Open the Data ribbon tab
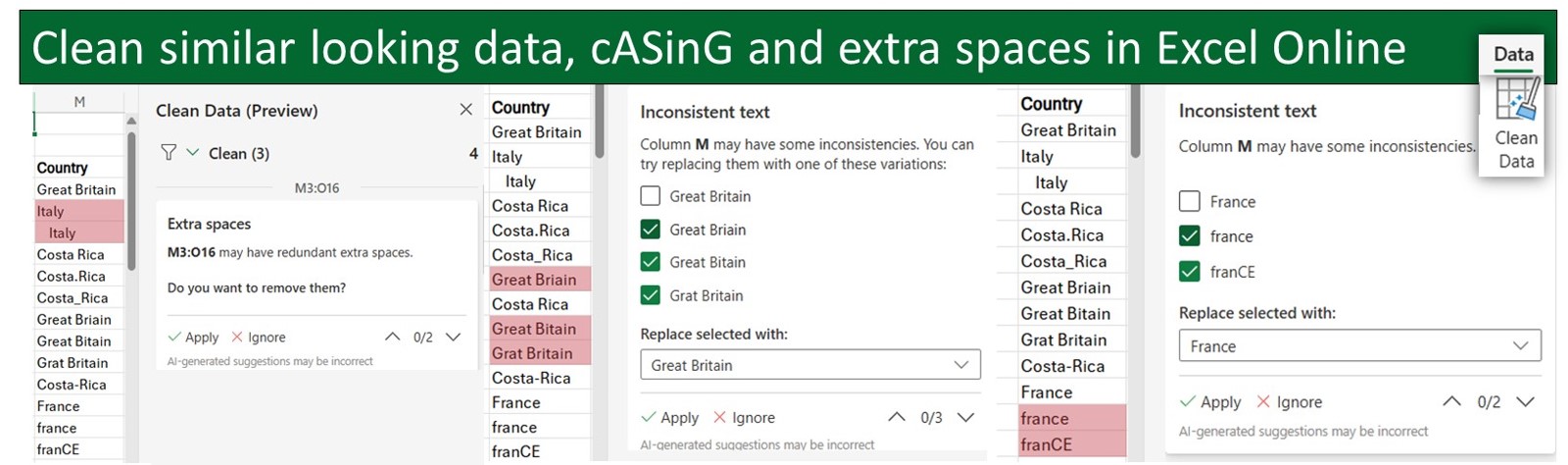The height and width of the screenshot is (465, 1568). pyautogui.click(x=1513, y=55)
